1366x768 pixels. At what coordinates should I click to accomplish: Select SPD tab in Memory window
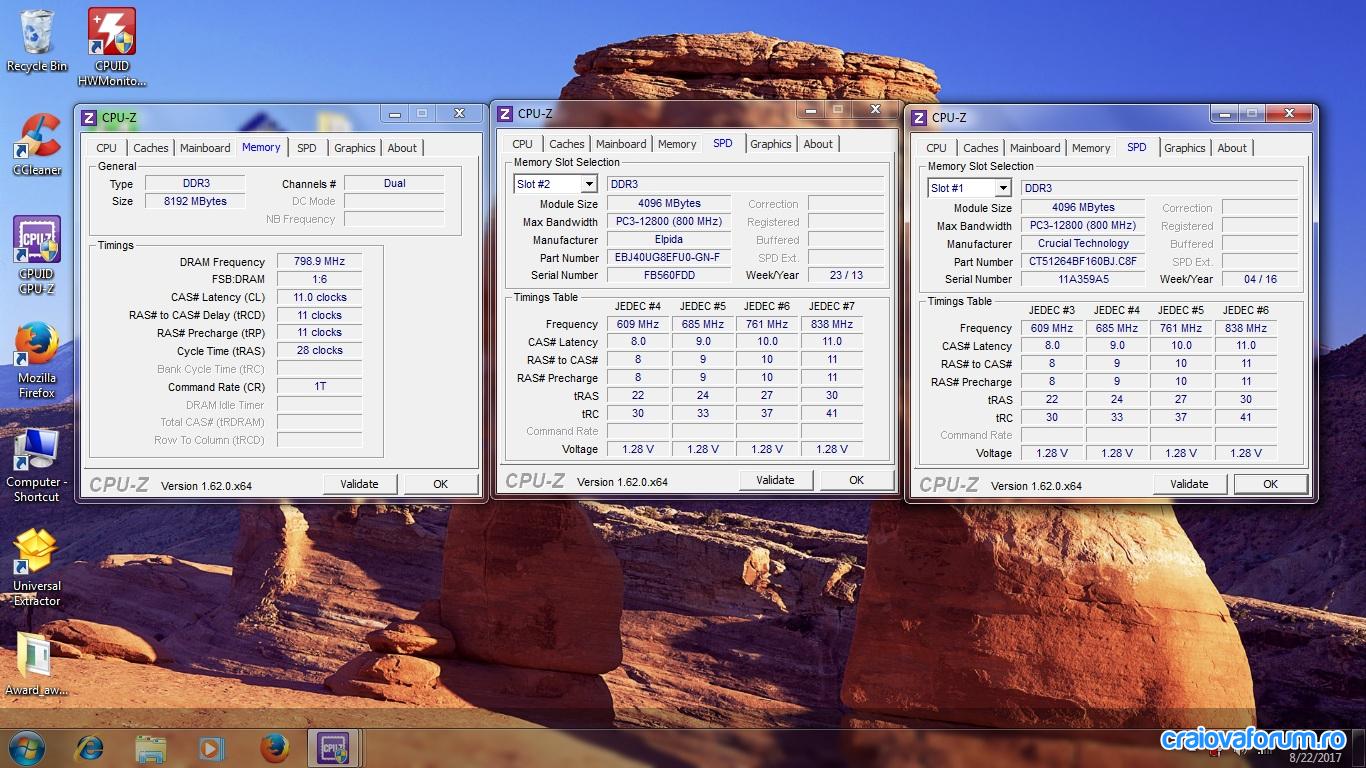(x=307, y=148)
